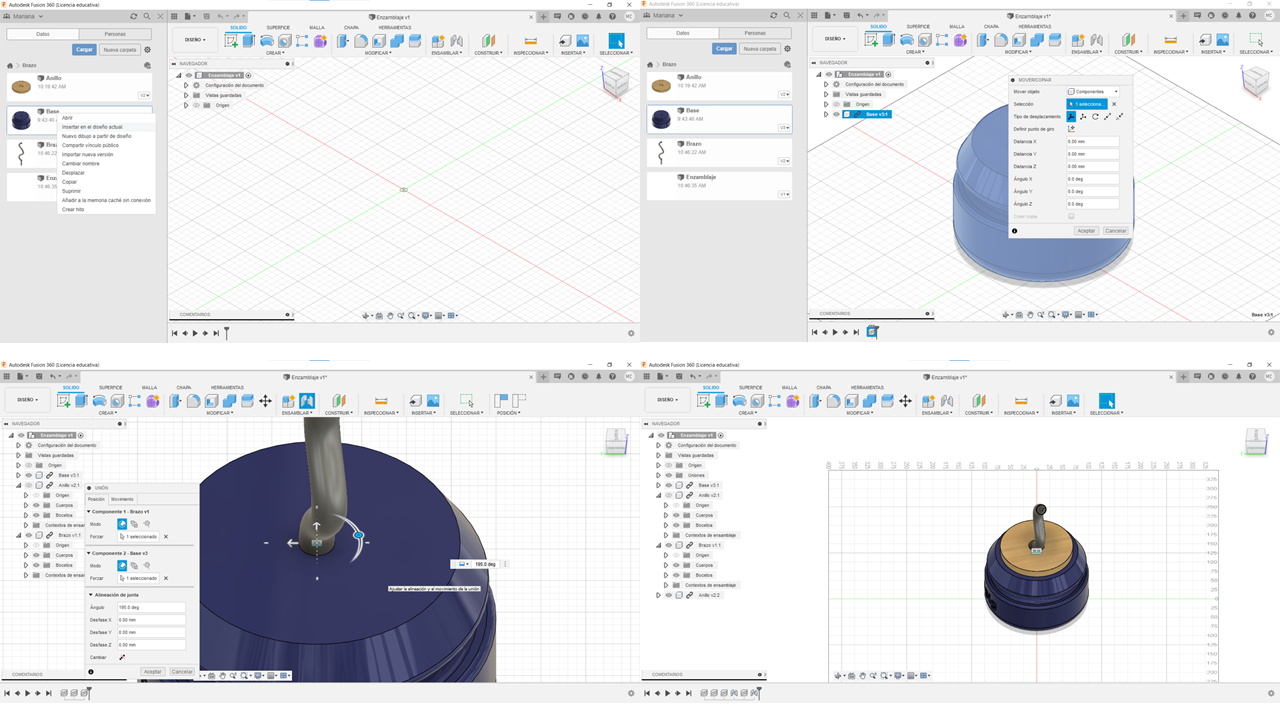This screenshot has width=1280, height=720.
Task: Click Nueva carpeta in the Mover/Copiar window
Action: (x=759, y=49)
